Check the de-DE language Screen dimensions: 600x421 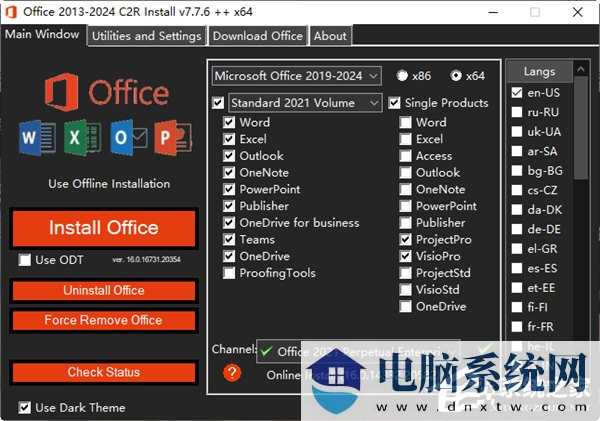(x=517, y=229)
